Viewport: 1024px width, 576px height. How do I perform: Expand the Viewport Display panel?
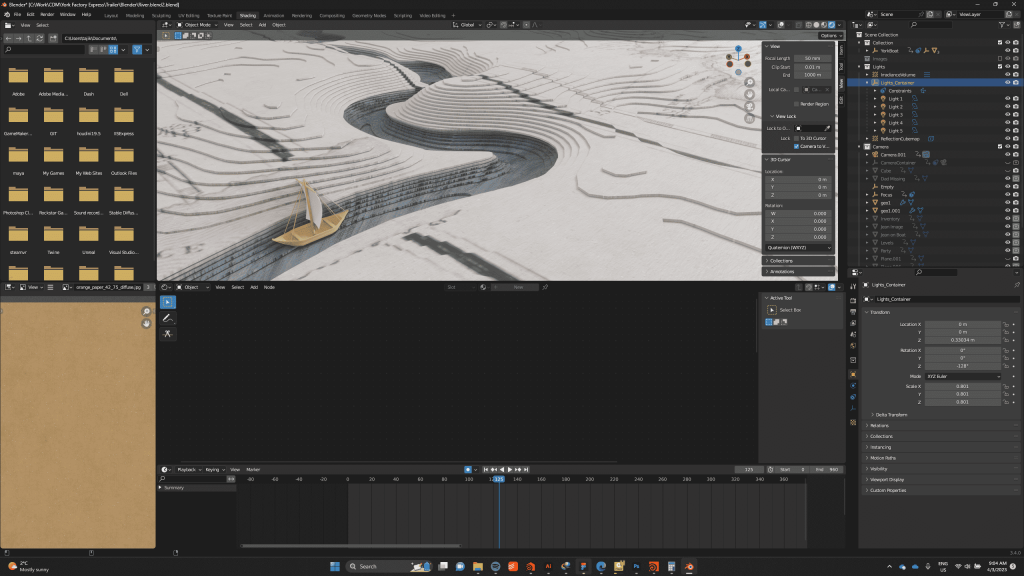point(940,479)
